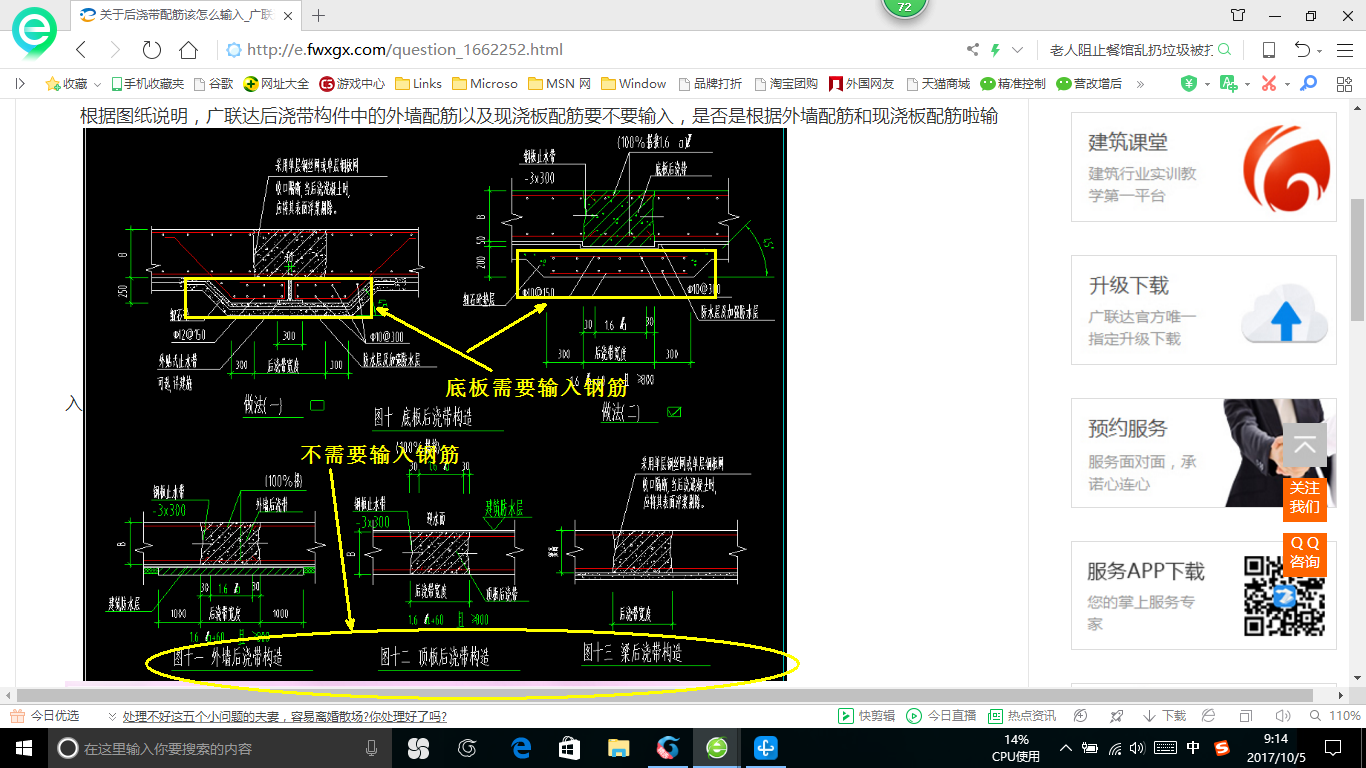Open the skin changer shirt icon
Viewport: 1366px width, 768px height.
[1238, 15]
